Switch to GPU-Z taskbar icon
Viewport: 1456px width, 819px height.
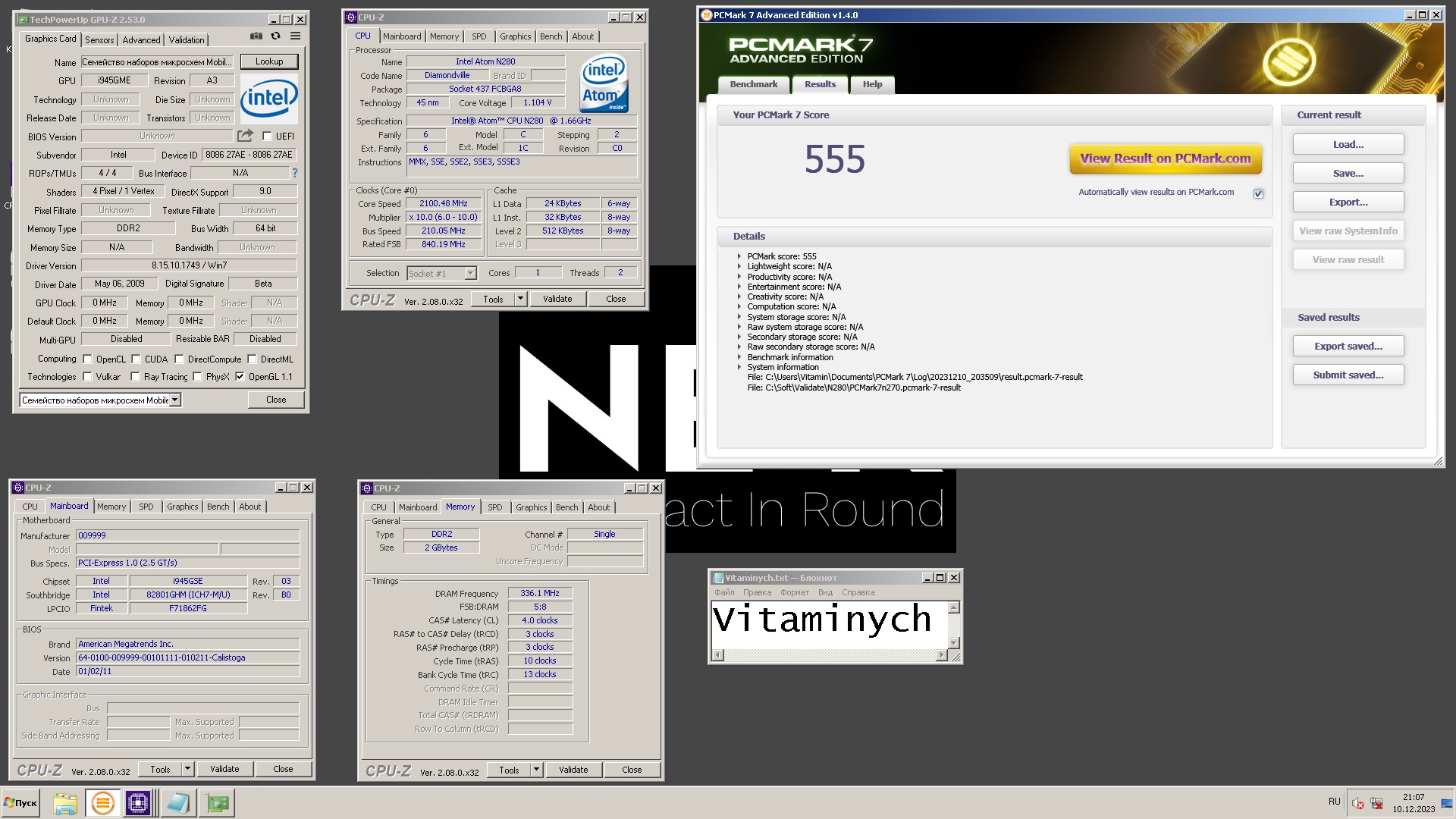coord(218,803)
